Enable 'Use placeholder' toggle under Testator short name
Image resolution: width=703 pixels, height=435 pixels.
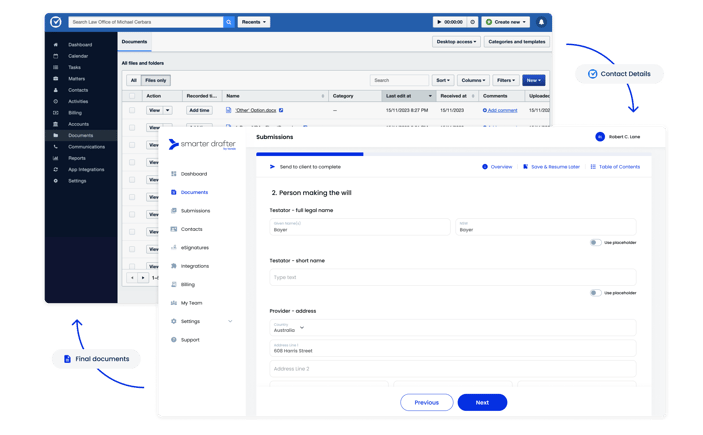tap(595, 293)
